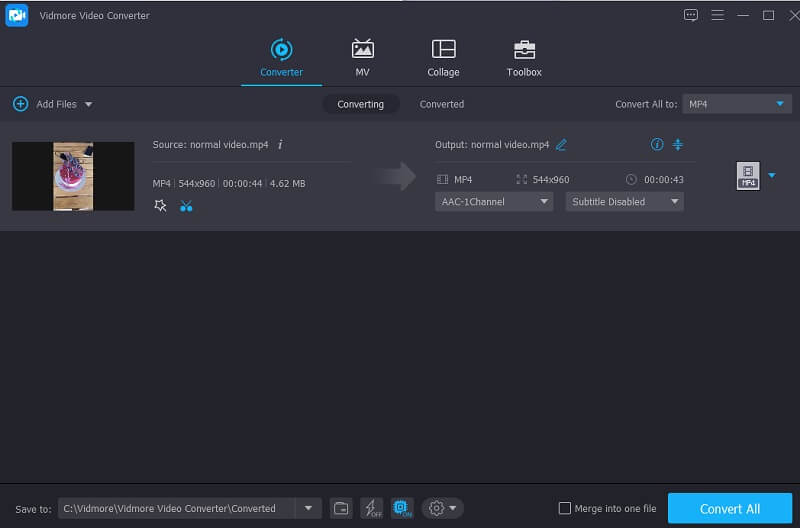Image resolution: width=800 pixels, height=528 pixels.
Task: Open the Subtitle Disabled dropdown
Action: tap(624, 202)
